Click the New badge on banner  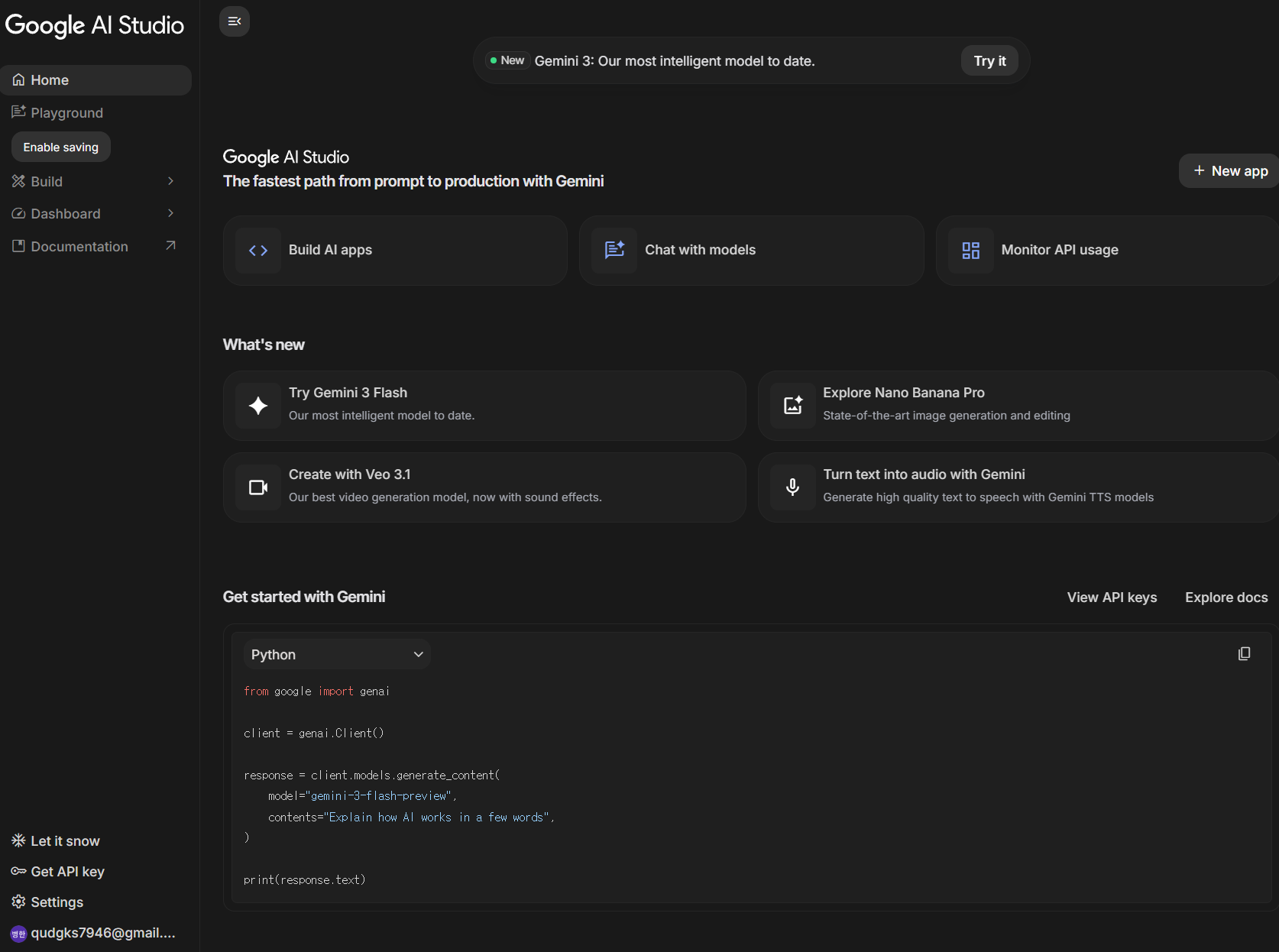pos(508,60)
